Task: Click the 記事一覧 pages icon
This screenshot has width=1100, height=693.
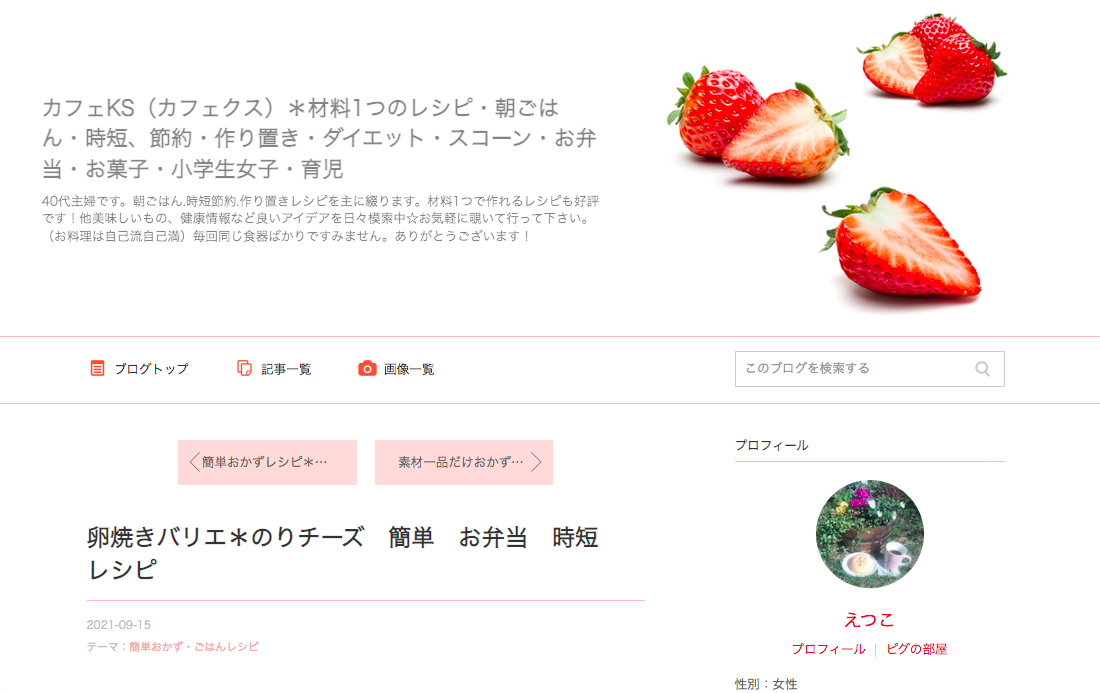Action: tap(244, 368)
